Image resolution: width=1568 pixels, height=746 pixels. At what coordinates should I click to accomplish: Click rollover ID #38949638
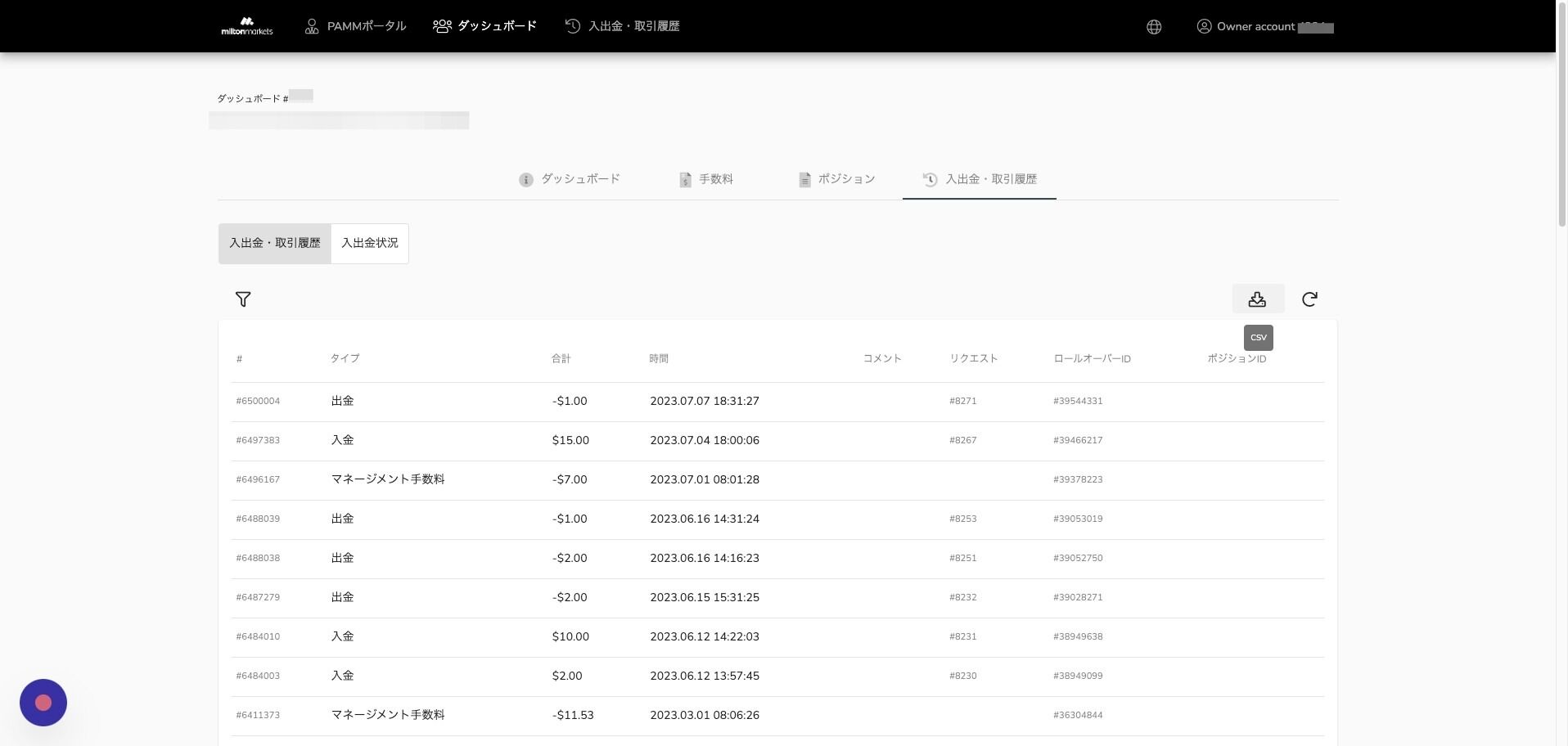coord(1078,636)
